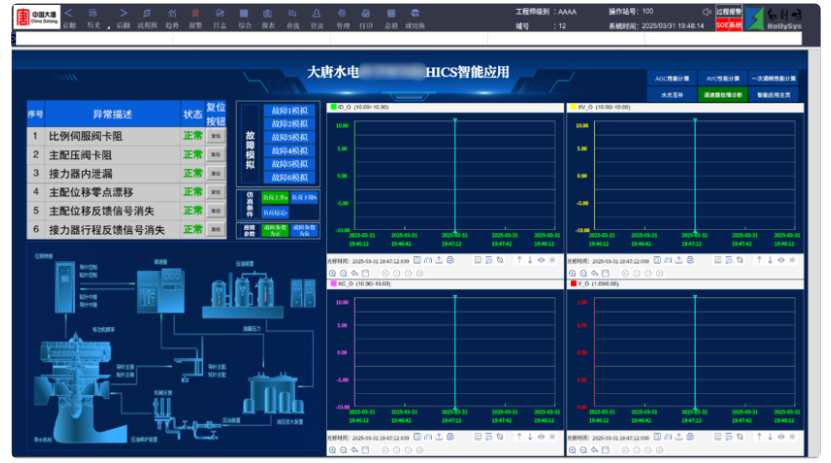Switch to AVC性能计算 tab

[x=722, y=78]
